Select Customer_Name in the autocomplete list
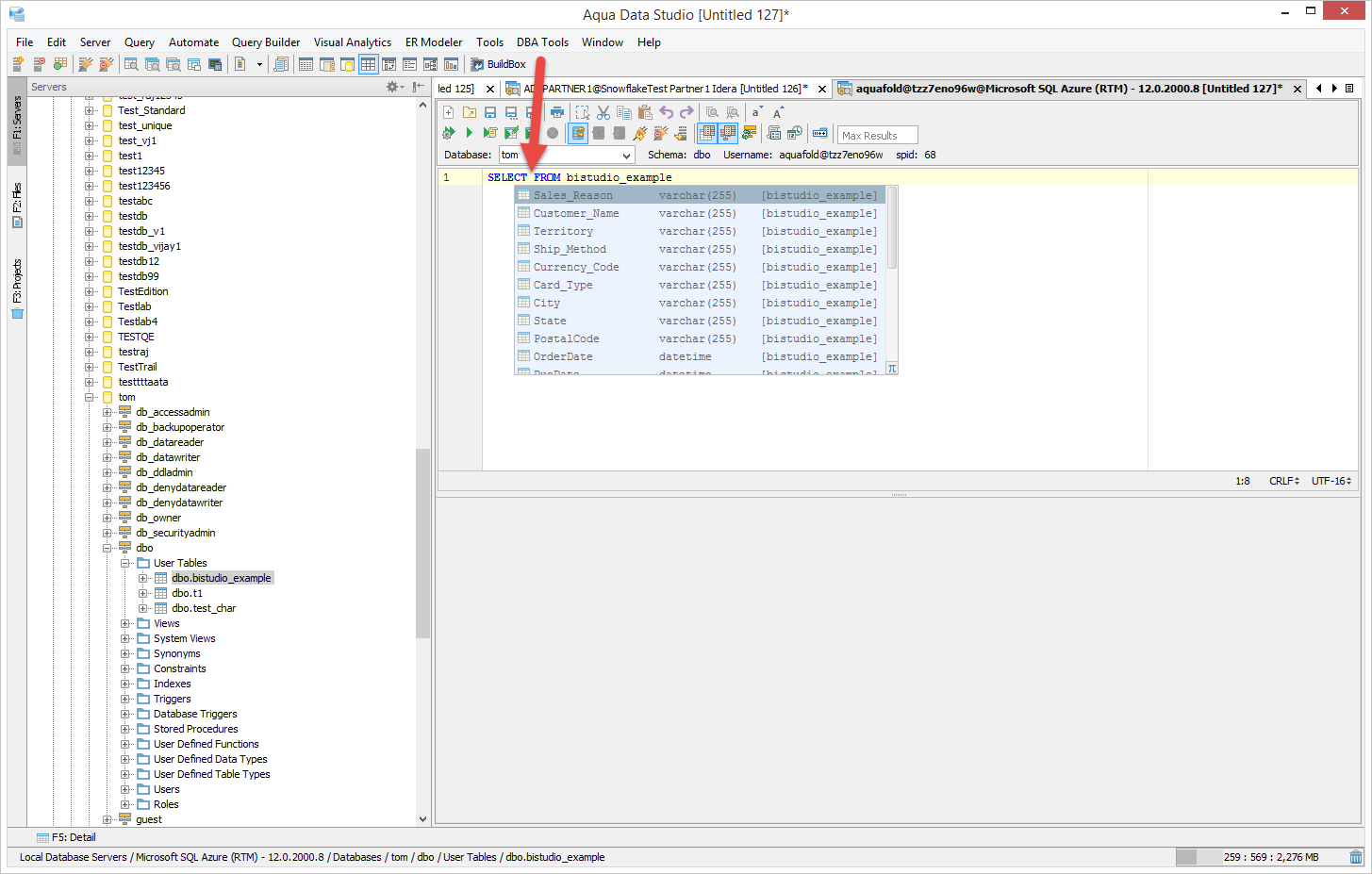 (699, 213)
